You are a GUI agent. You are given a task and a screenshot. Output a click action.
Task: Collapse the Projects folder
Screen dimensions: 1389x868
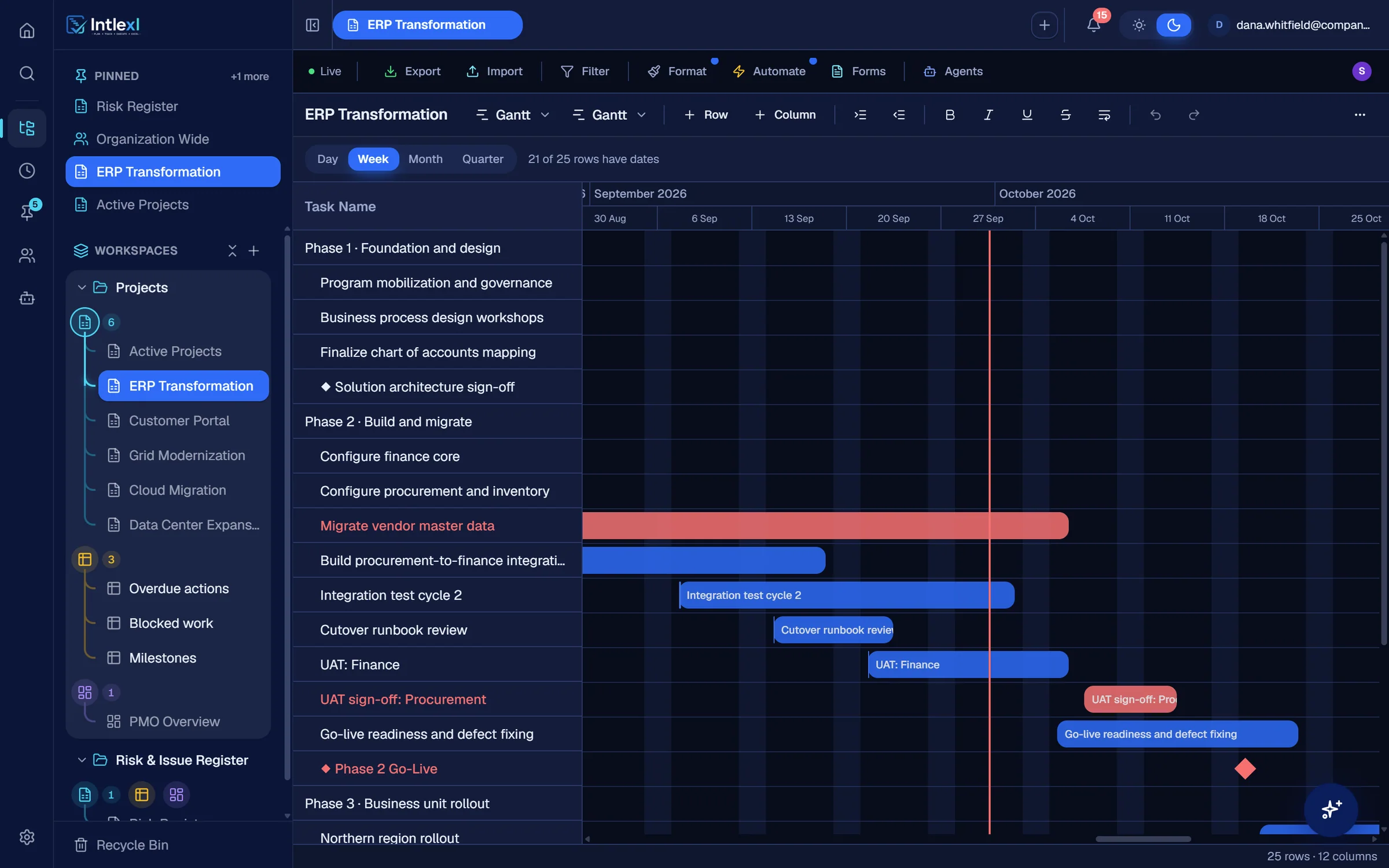pyautogui.click(x=82, y=288)
